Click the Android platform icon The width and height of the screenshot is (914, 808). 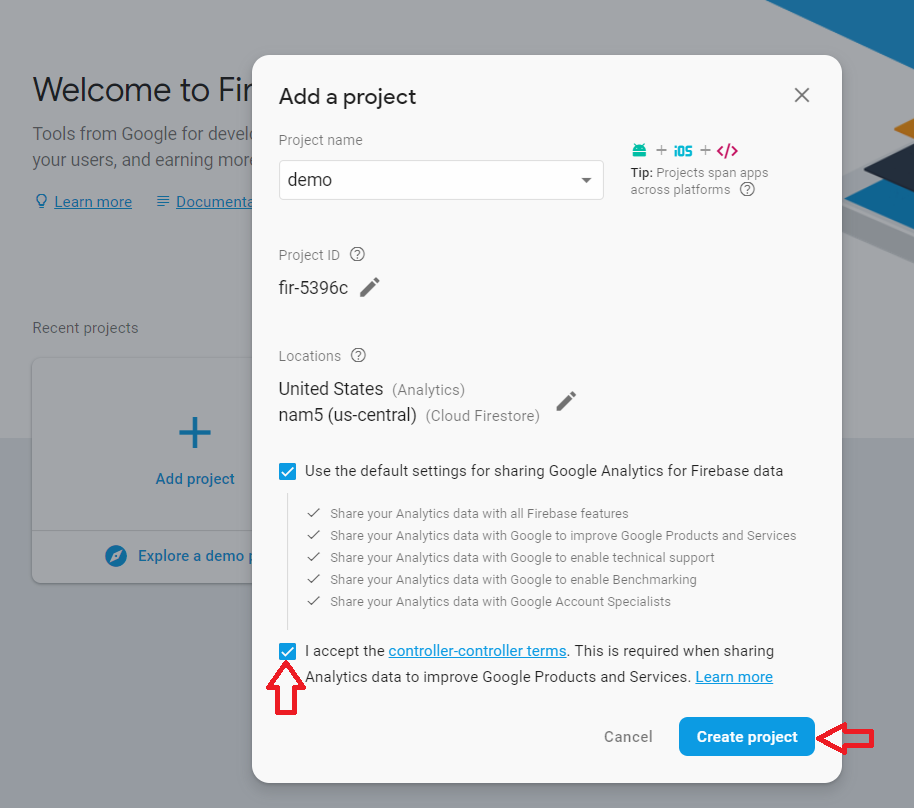click(x=639, y=151)
